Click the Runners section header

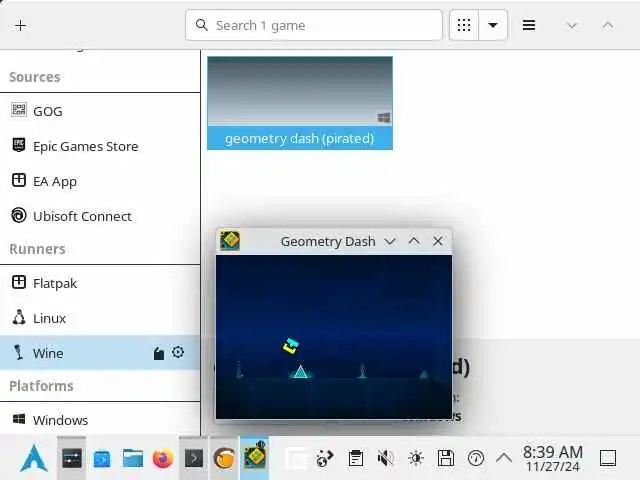pos(37,249)
